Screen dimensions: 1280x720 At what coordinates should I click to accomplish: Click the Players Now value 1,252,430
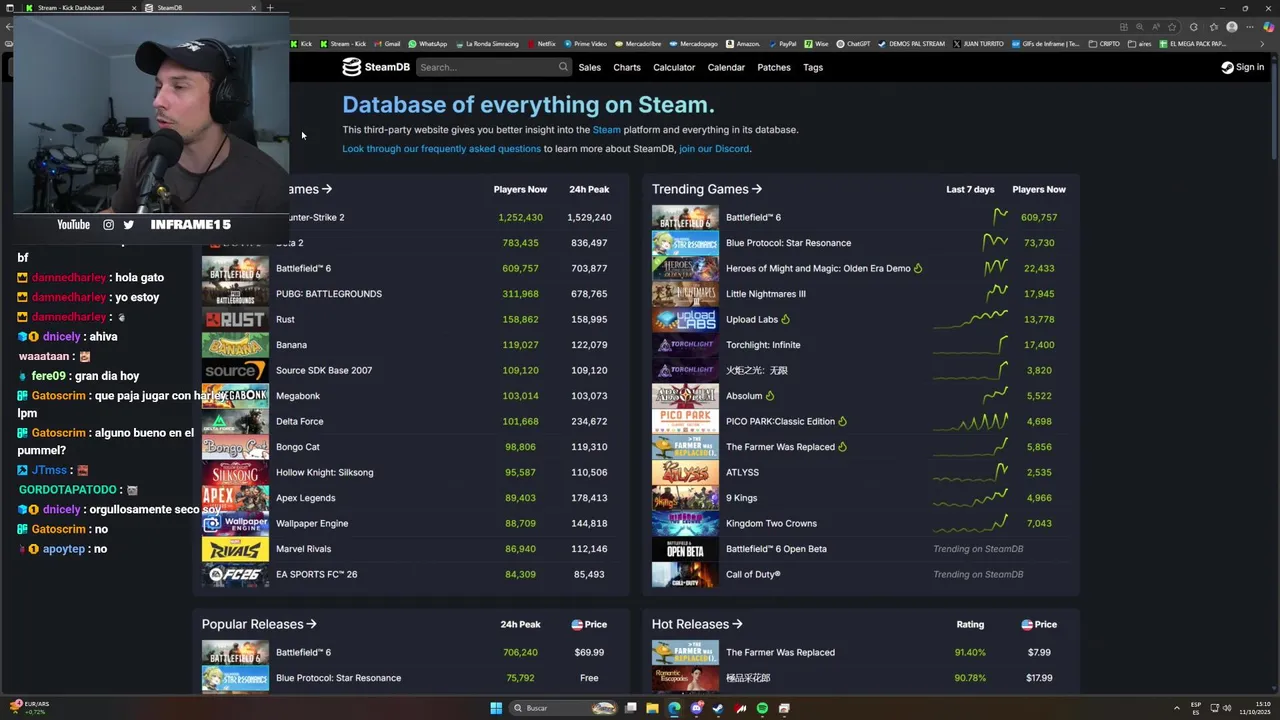(520, 217)
